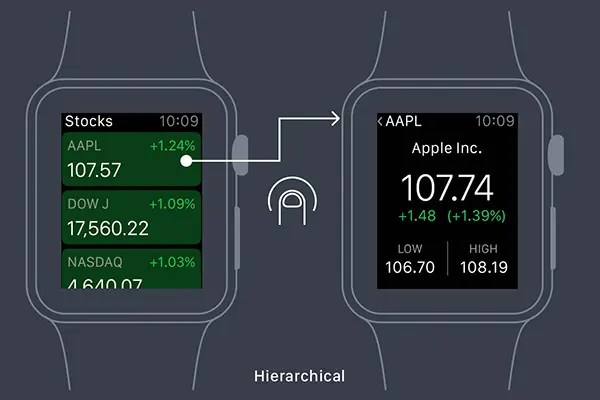
Task: Click the HIGH value 108.19
Action: click(484, 267)
